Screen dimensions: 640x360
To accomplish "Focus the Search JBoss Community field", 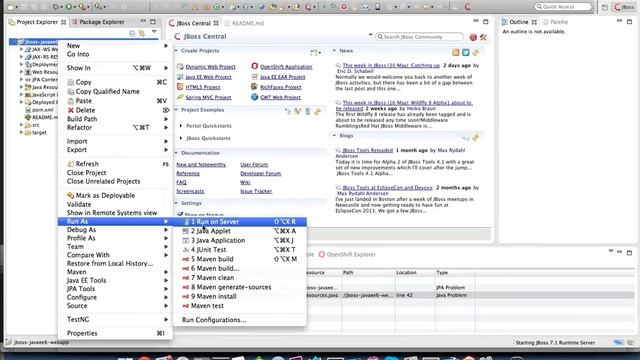I will click(x=419, y=37).
